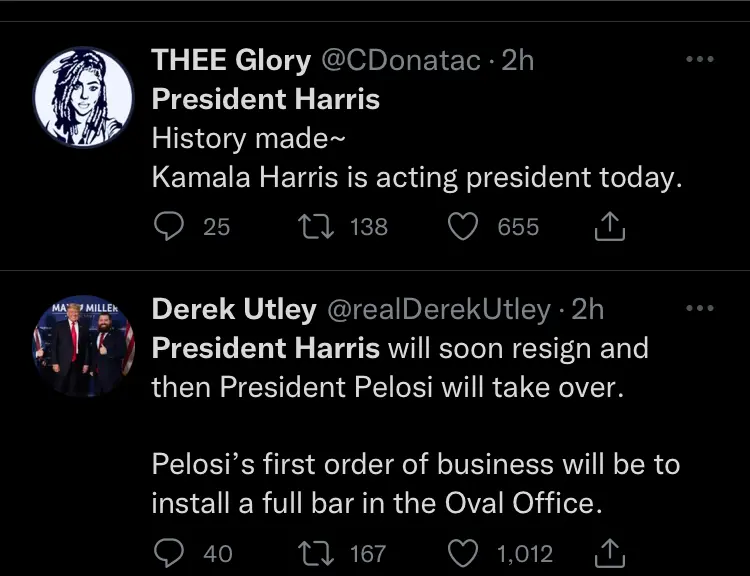The height and width of the screenshot is (576, 750).
Task: Visit Derek Utley's profile via display name
Action: (x=233, y=310)
